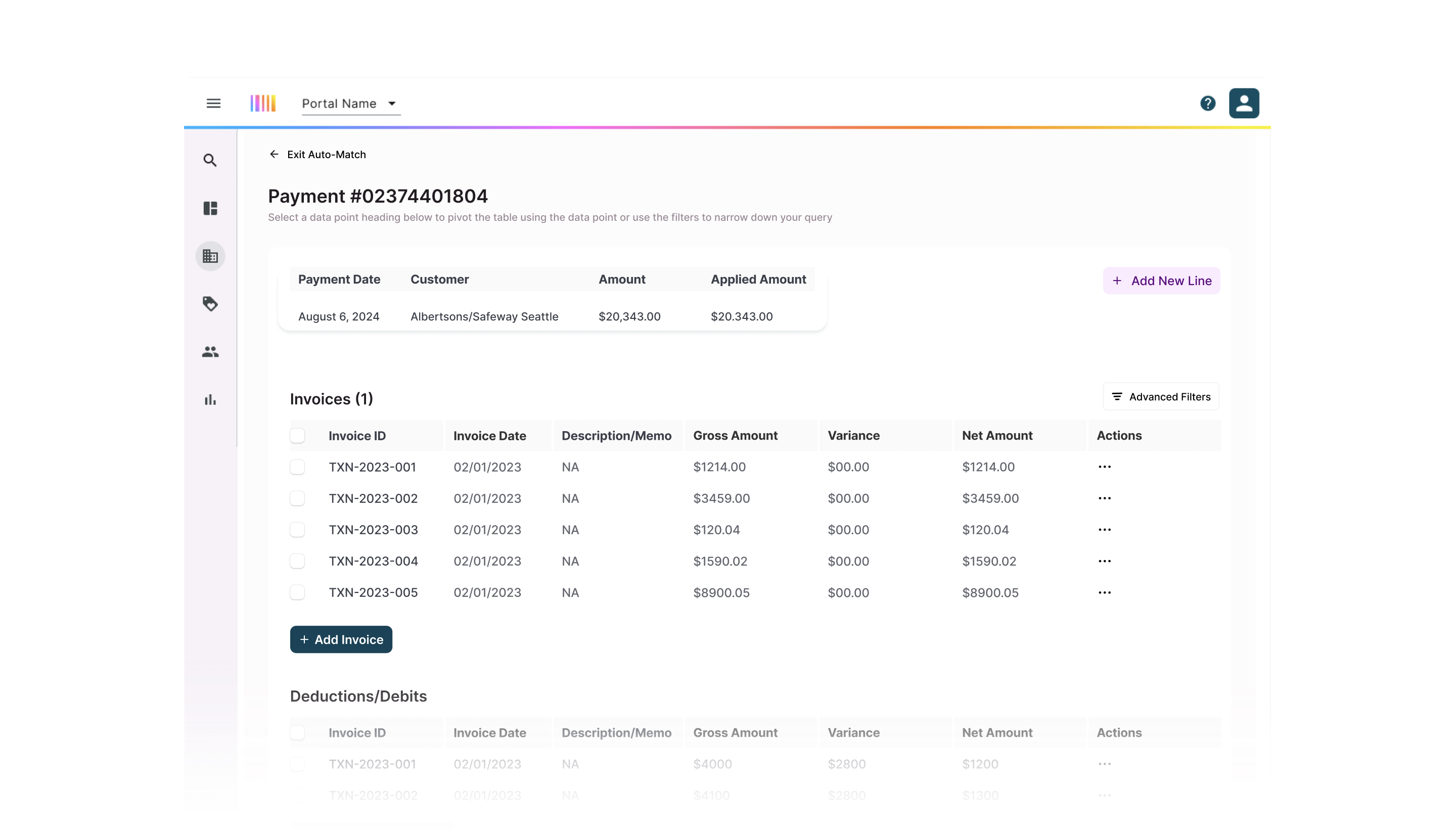1456x838 pixels.
Task: Open actions menu for invoice $8900.05
Action: point(1104,592)
